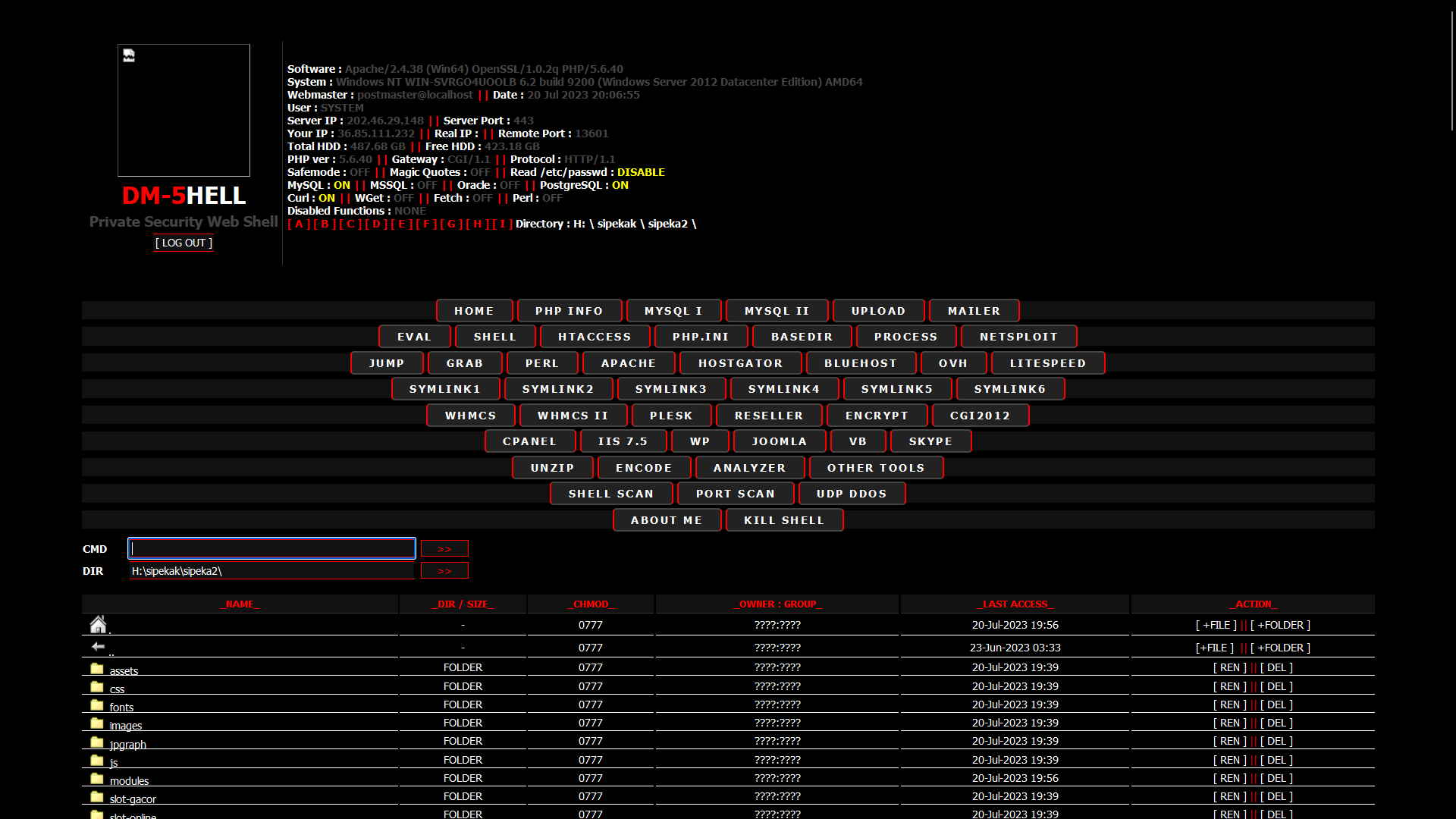The height and width of the screenshot is (819, 1456).
Task: Click the images folder icon
Action: click(97, 723)
